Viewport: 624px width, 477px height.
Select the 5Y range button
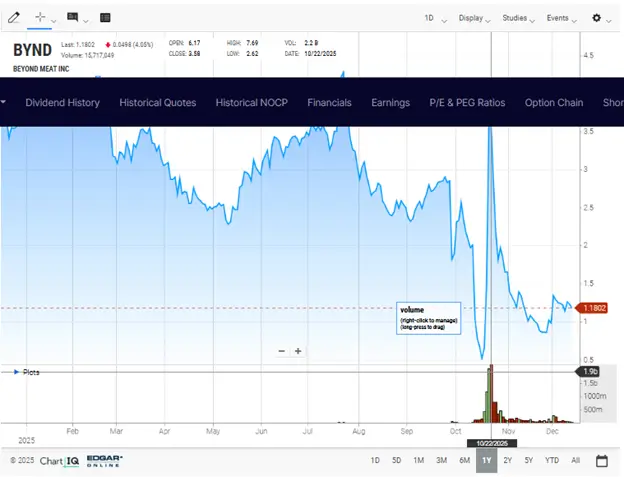click(x=528, y=460)
